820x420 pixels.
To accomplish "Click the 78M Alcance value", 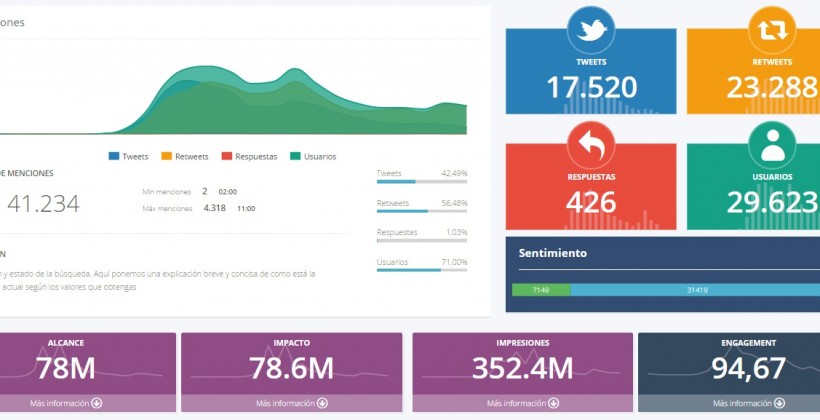I will (x=65, y=368).
